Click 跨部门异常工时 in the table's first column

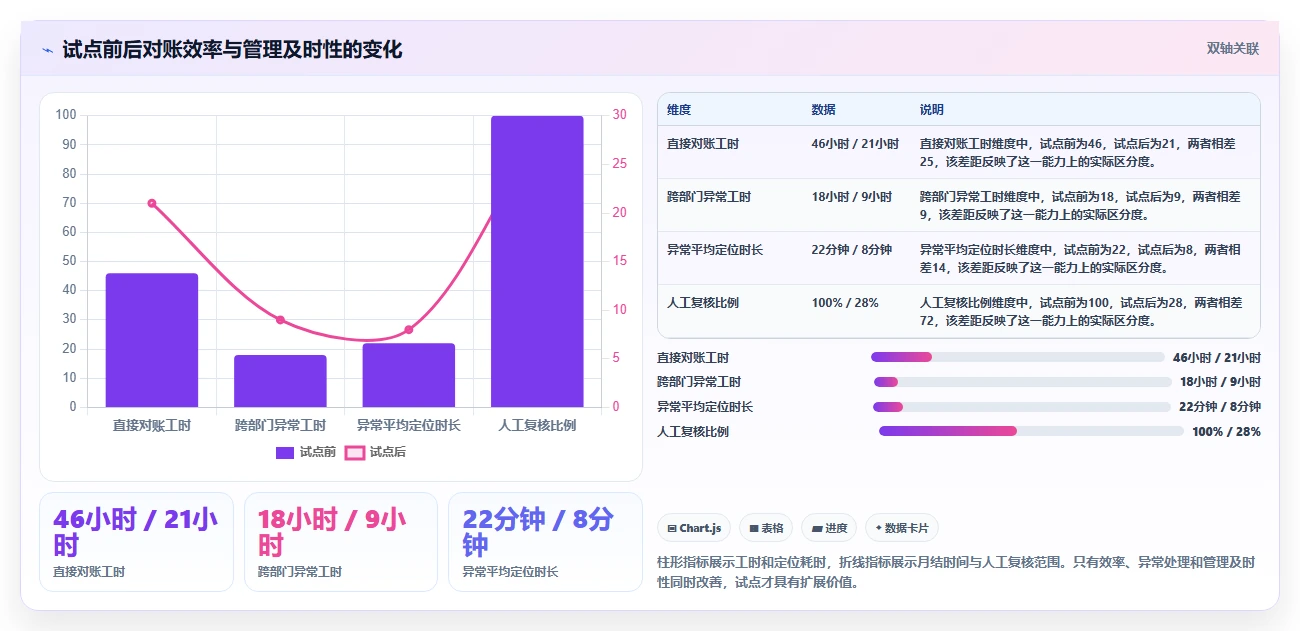[709, 197]
